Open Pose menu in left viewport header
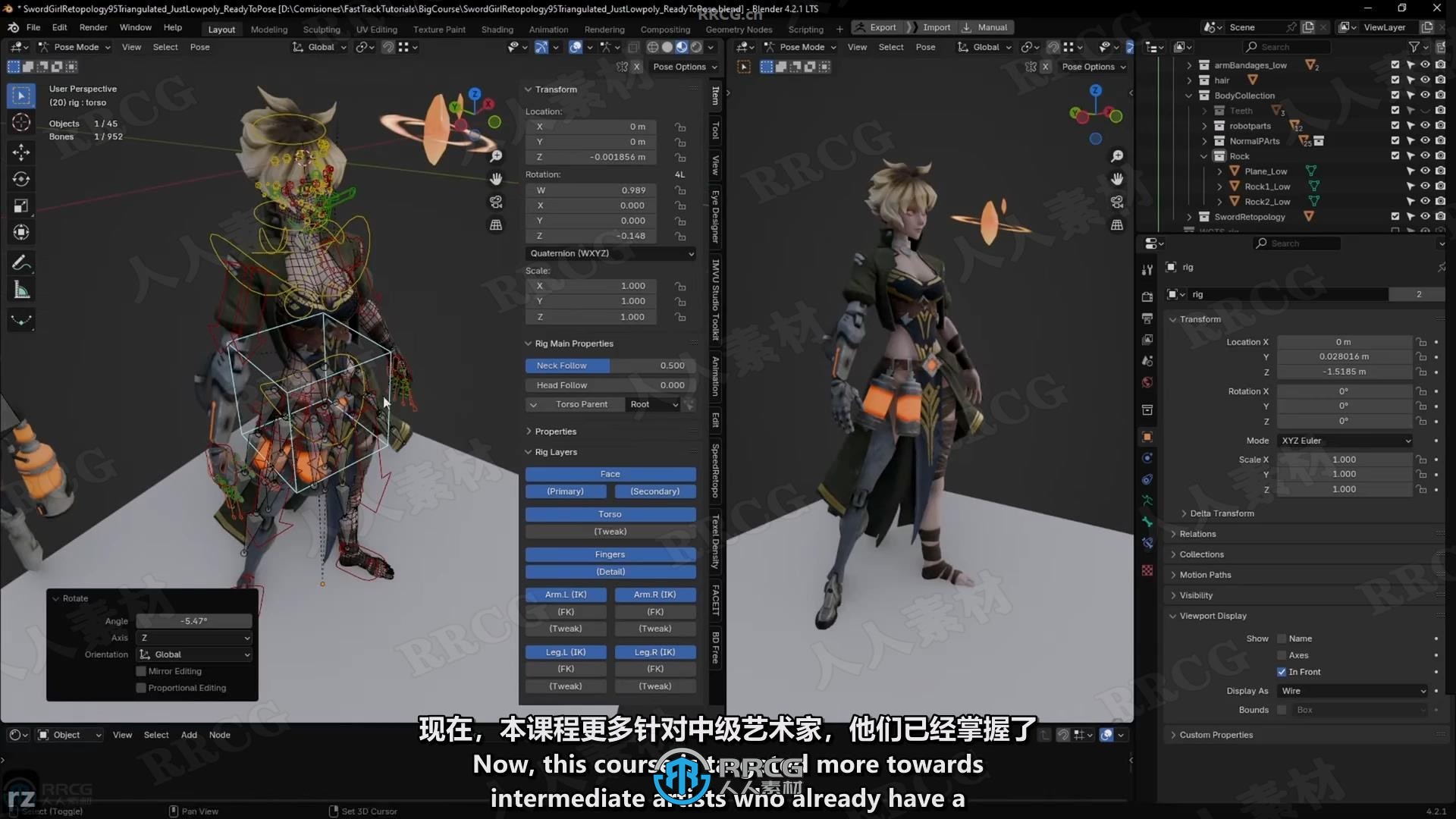This screenshot has width=1456, height=819. pos(199,47)
